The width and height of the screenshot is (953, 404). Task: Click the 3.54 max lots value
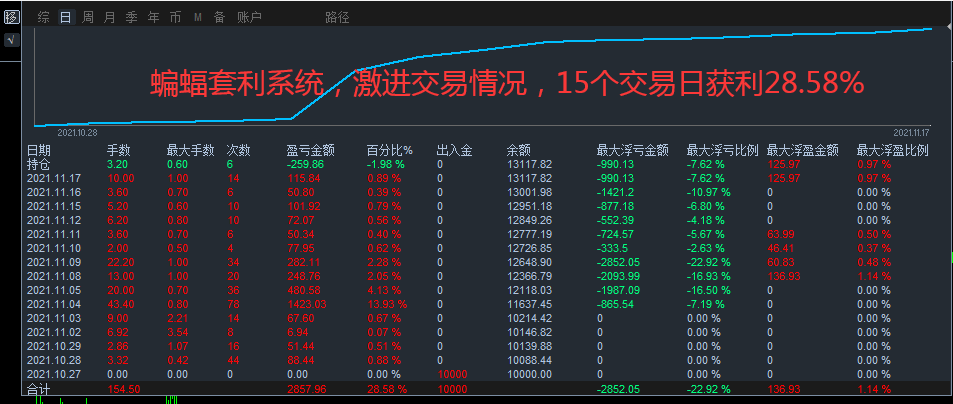[177, 332]
